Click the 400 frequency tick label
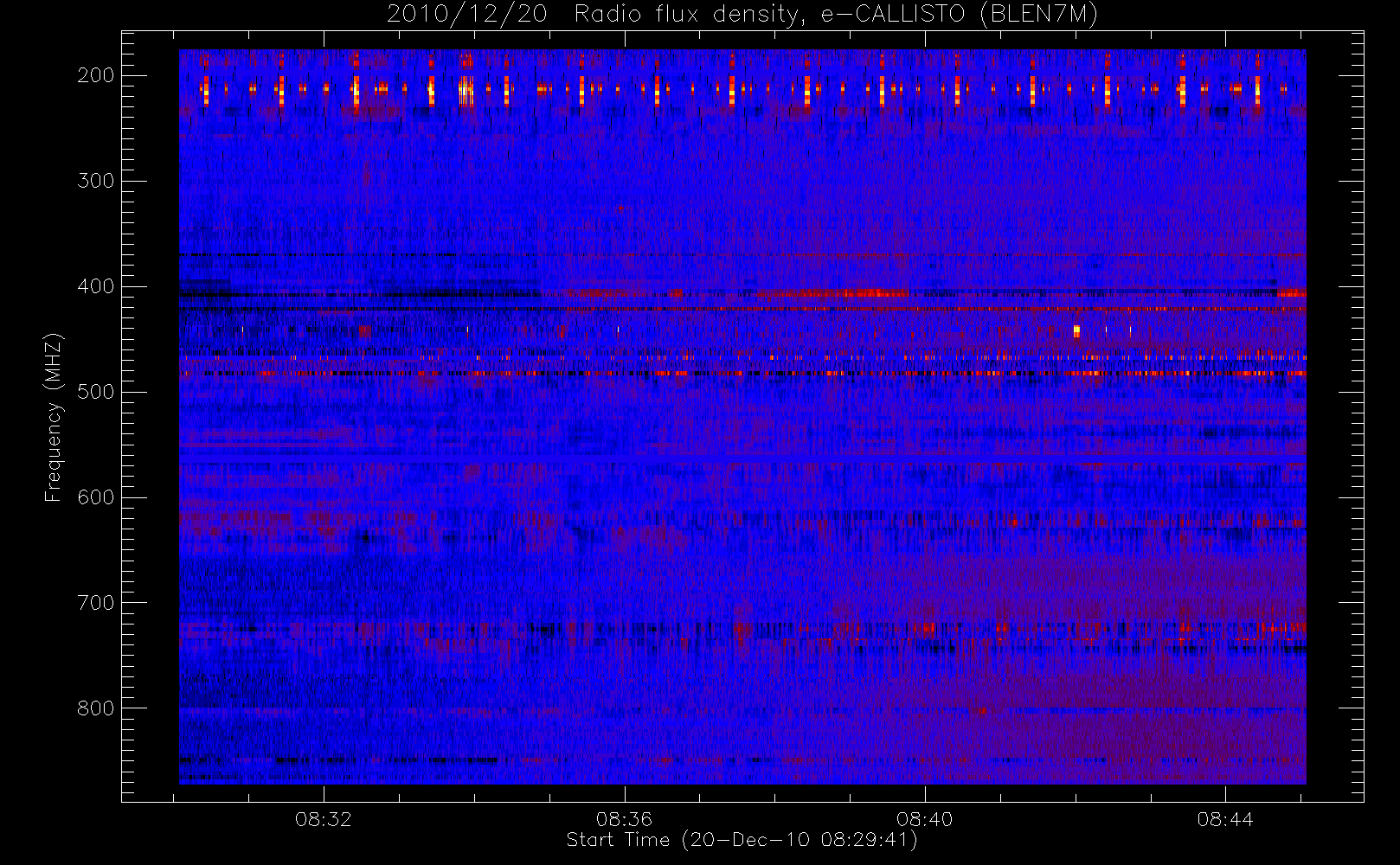This screenshot has width=1400, height=865. (x=96, y=286)
